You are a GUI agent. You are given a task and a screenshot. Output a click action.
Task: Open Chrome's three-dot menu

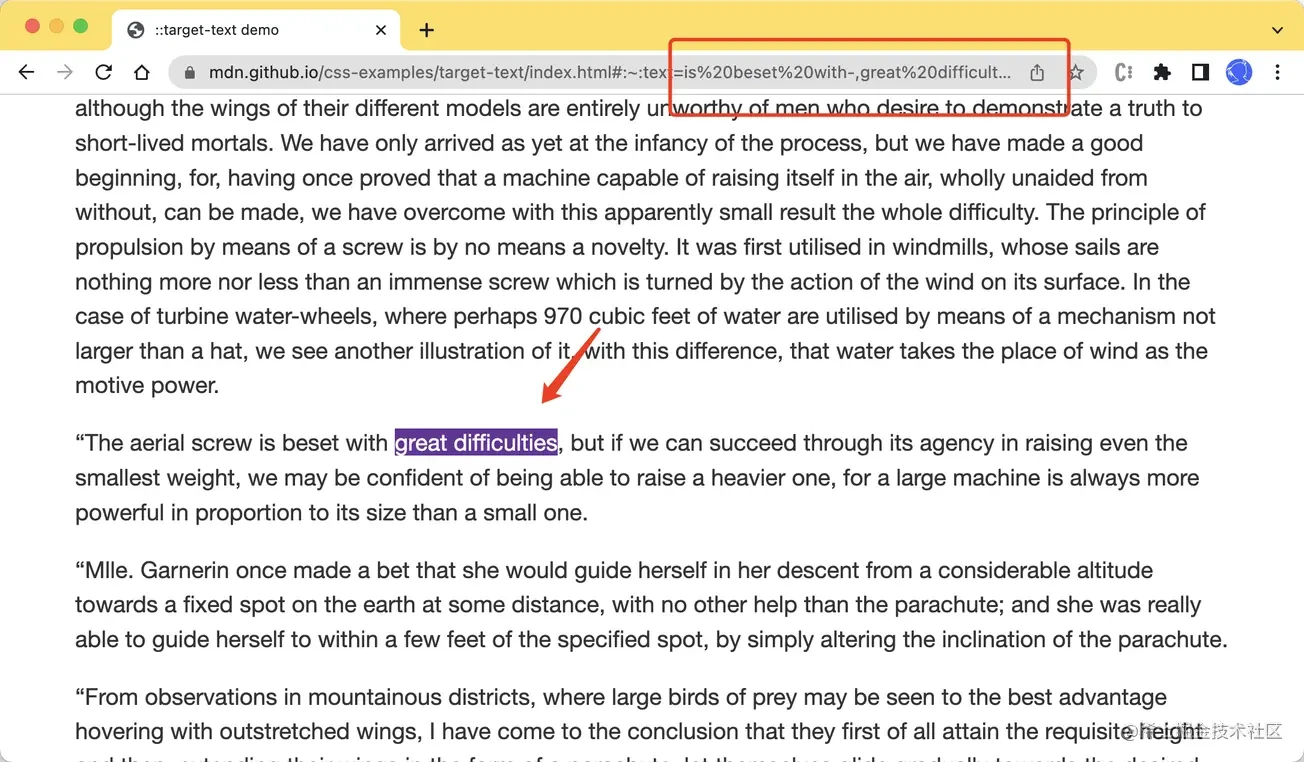(x=1278, y=72)
